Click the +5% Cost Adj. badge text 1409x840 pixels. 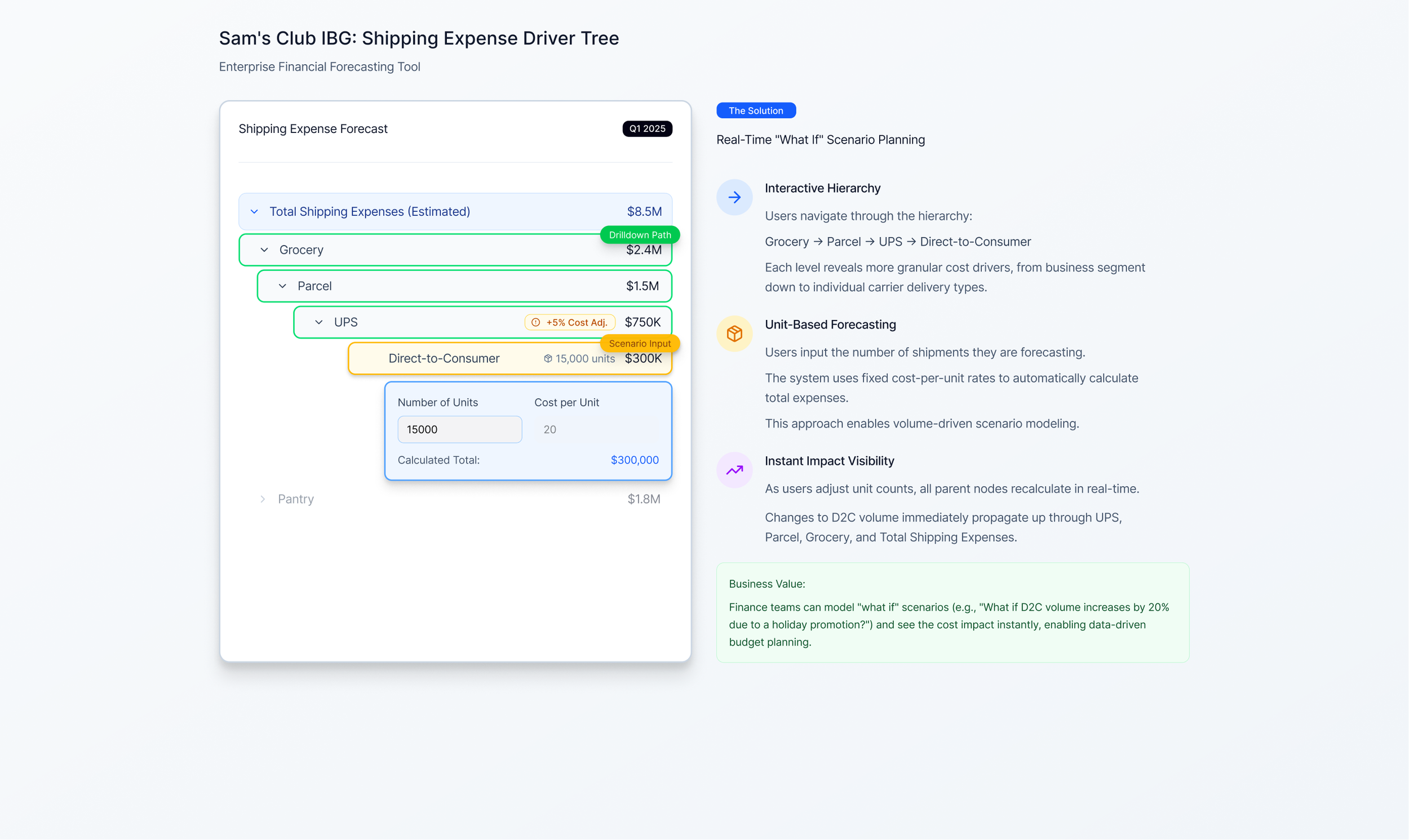point(576,322)
